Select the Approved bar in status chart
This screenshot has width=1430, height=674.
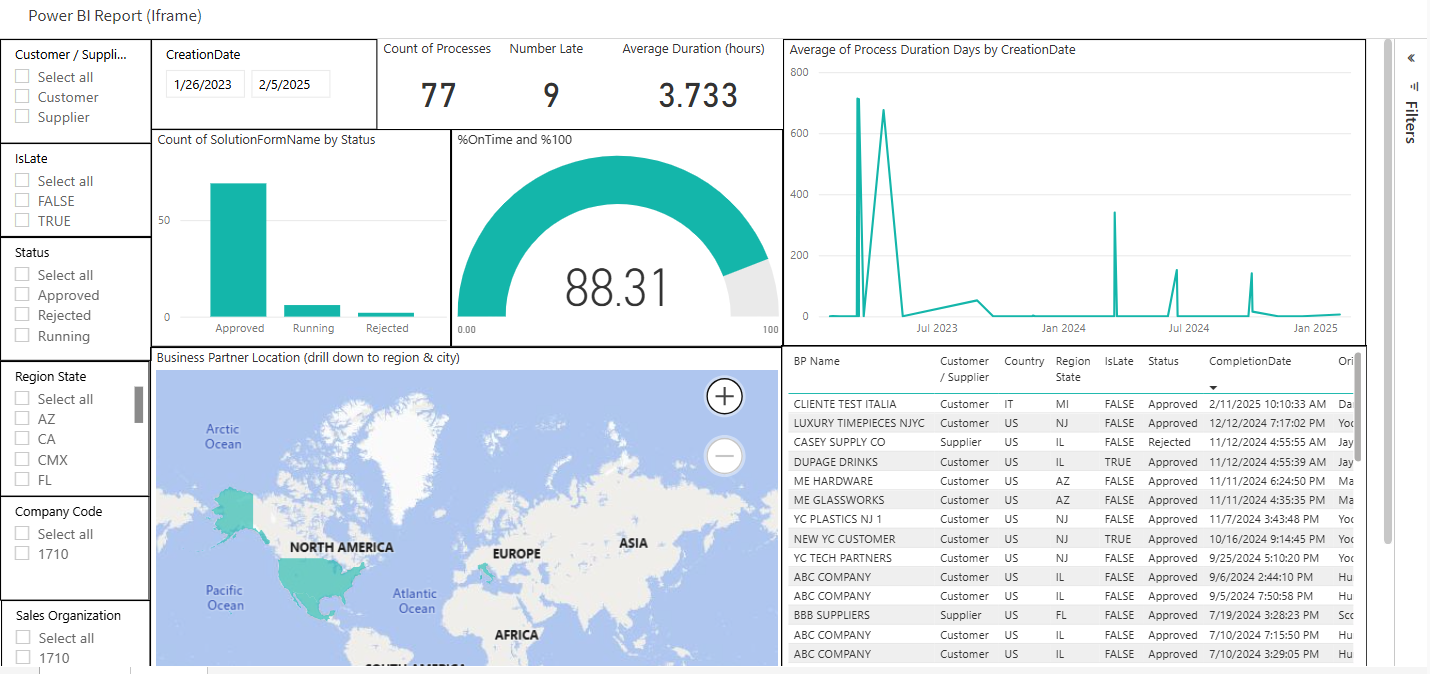point(238,250)
